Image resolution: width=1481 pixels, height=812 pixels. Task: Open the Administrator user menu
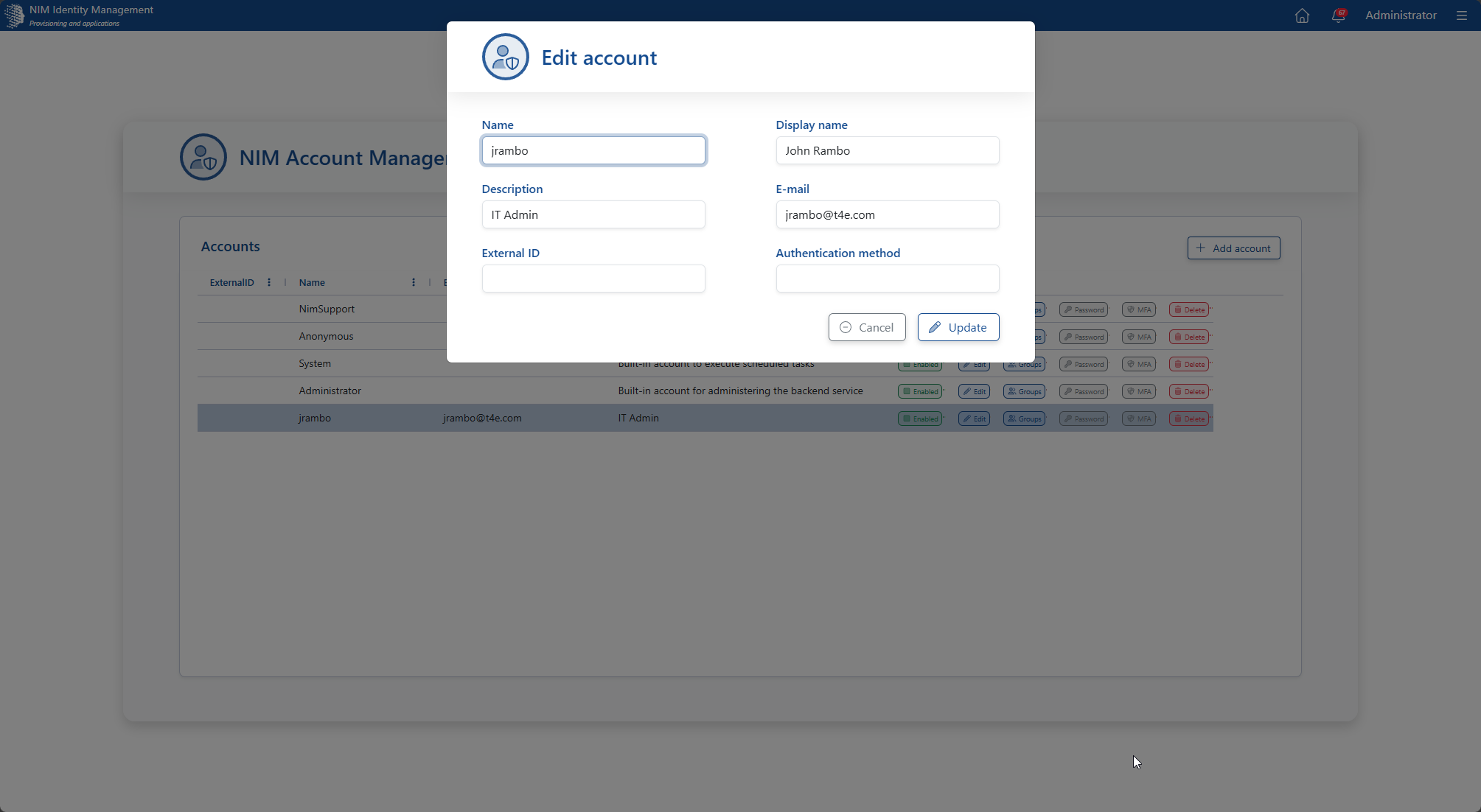point(1401,15)
